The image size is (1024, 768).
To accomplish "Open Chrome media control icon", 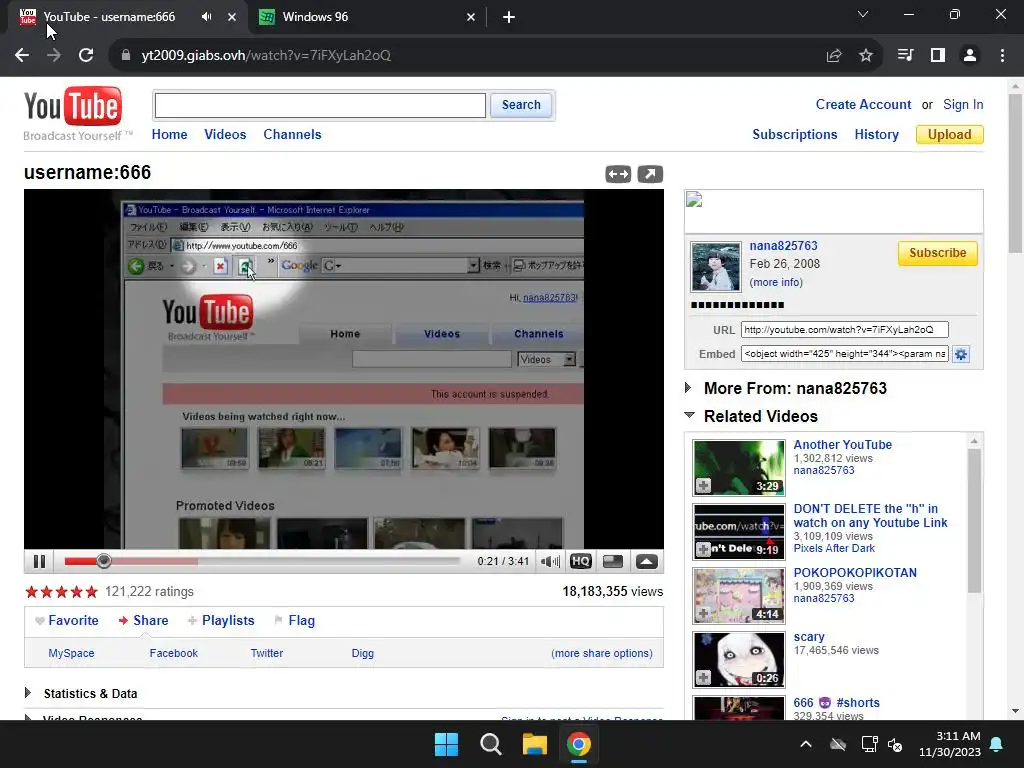I will (x=905, y=56).
